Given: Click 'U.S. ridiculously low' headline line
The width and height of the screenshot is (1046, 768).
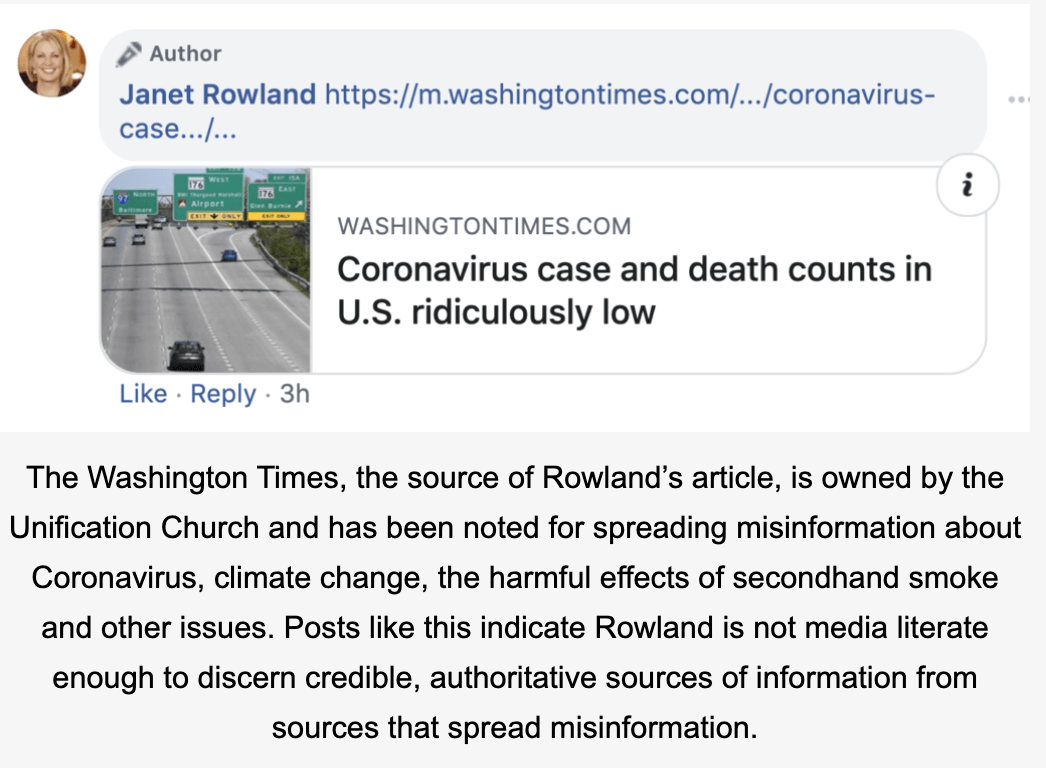Looking at the screenshot, I should [496, 312].
